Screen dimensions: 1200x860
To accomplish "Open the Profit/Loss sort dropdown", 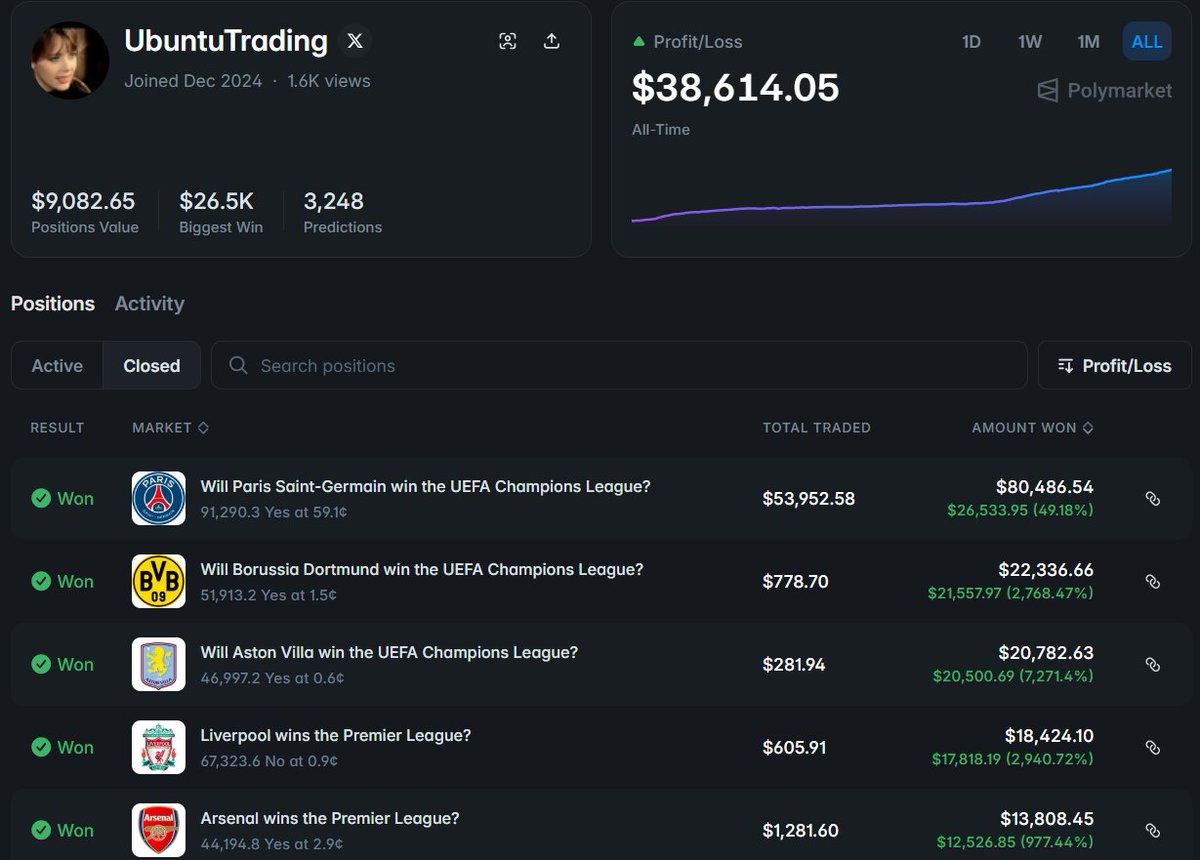I will click(1115, 366).
